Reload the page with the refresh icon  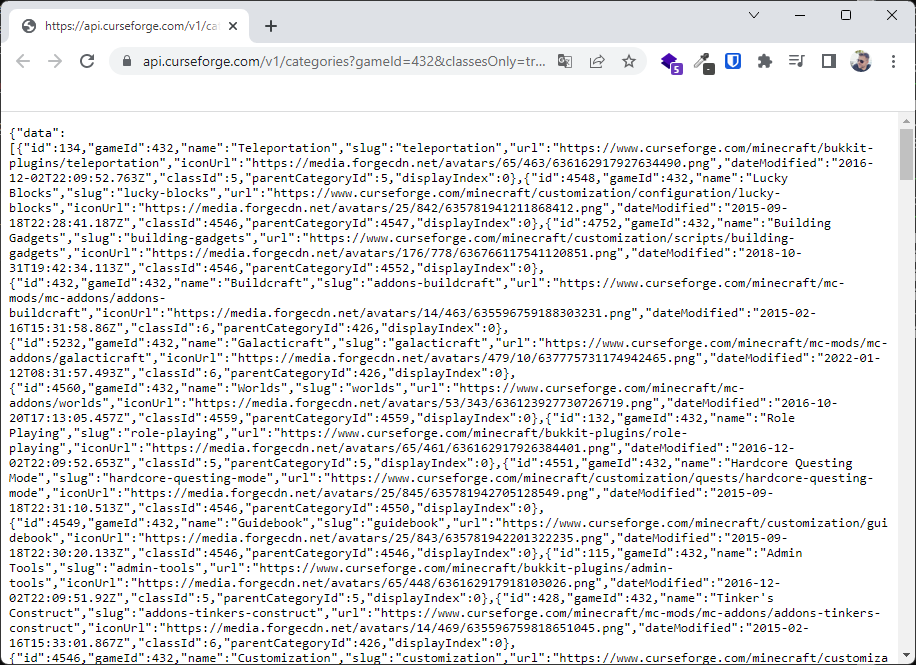[87, 61]
